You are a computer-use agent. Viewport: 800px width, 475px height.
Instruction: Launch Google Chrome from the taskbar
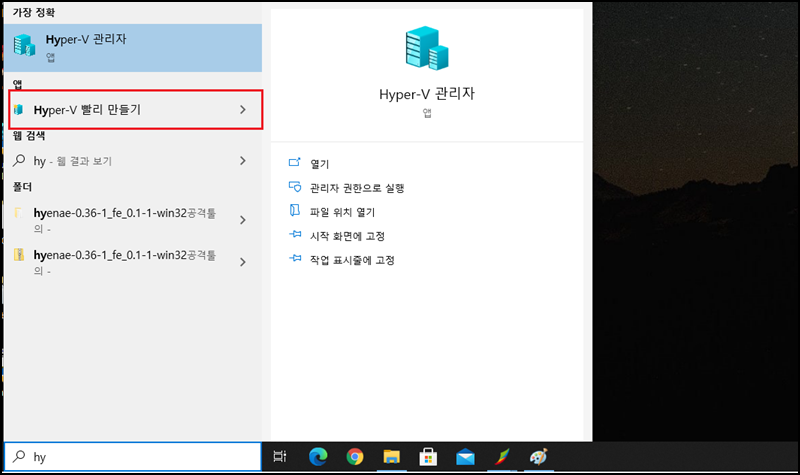tap(355, 457)
